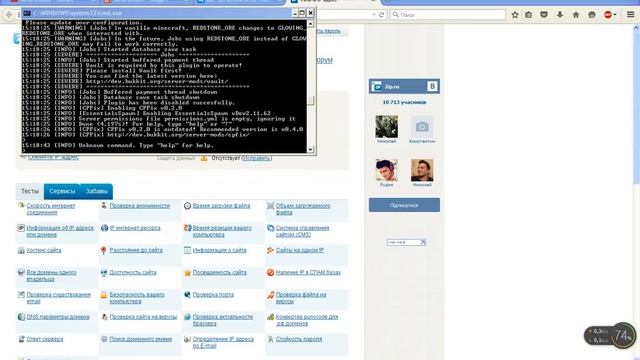Open the downloads arrow icon in Firefox toolbar
Viewport: 640px width, 360px height.
(x=560, y=15)
